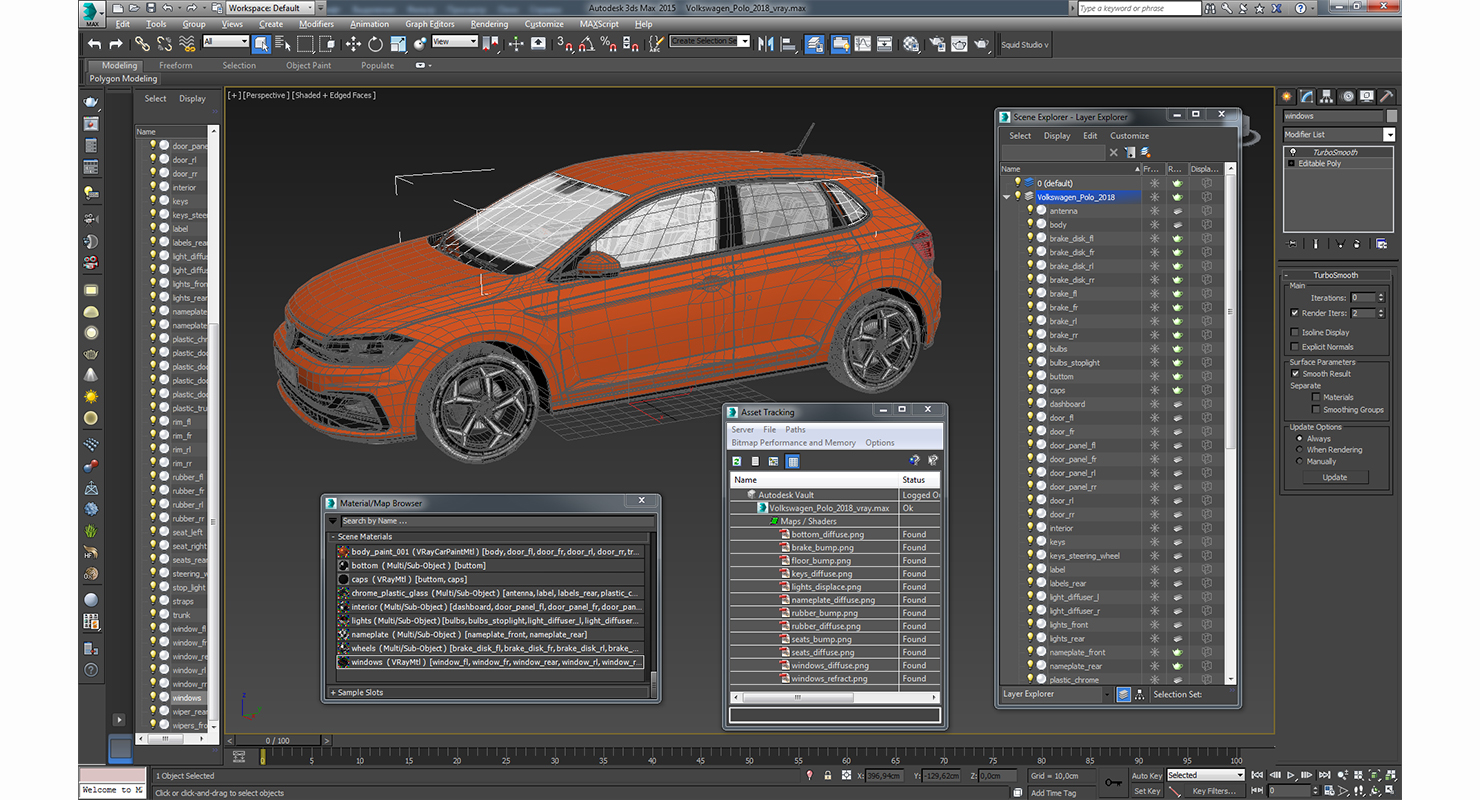Click the Play Animation button

[x=1291, y=775]
